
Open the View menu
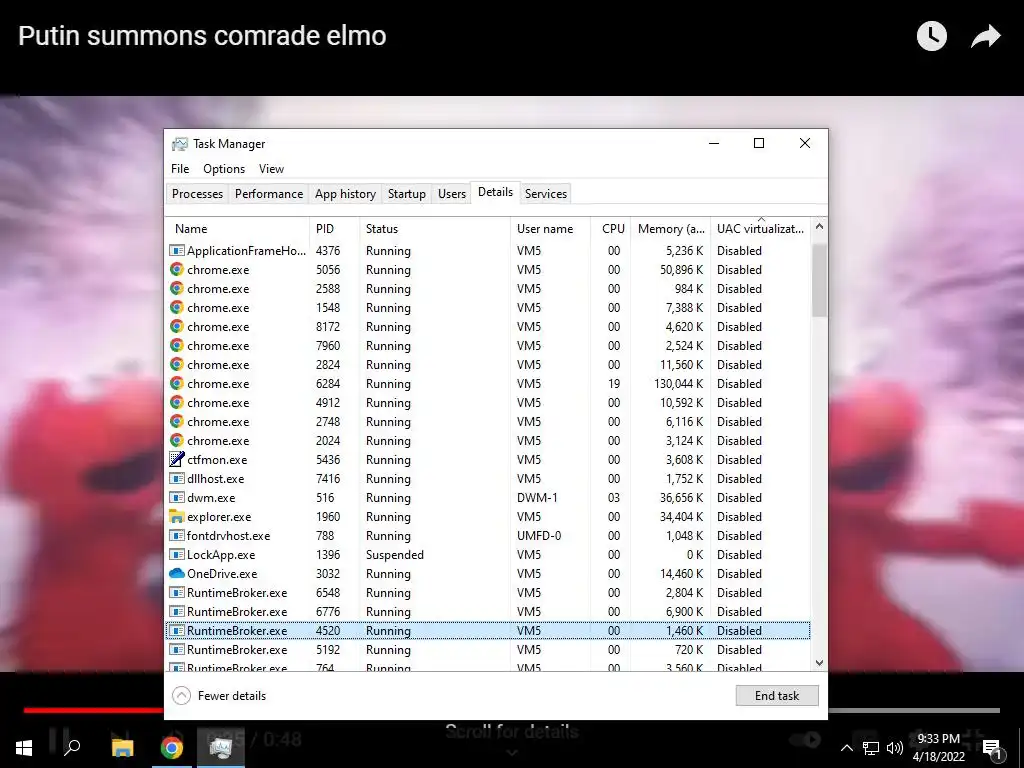(x=271, y=168)
